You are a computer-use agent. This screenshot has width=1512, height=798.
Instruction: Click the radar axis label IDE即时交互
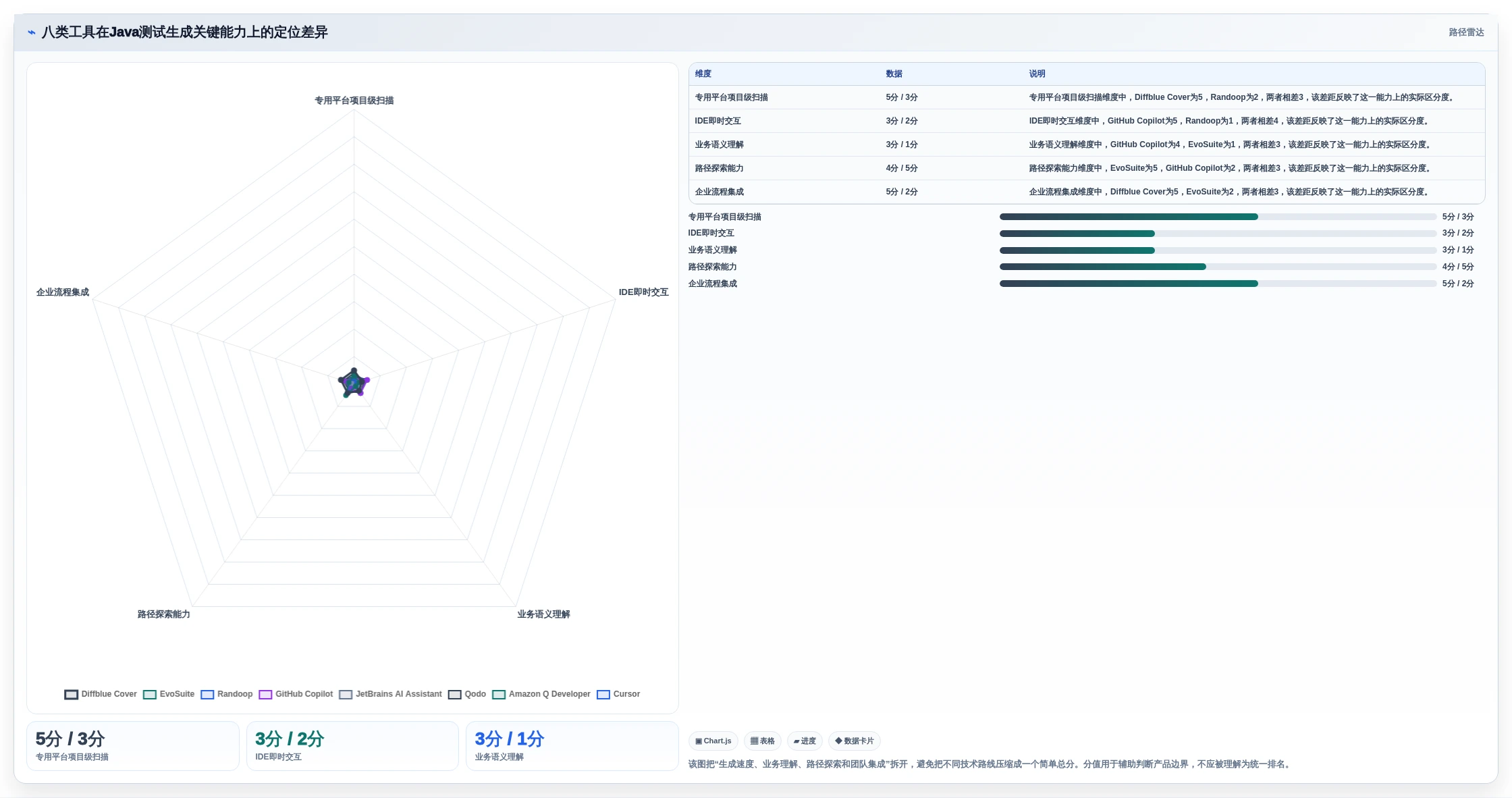pyautogui.click(x=644, y=292)
